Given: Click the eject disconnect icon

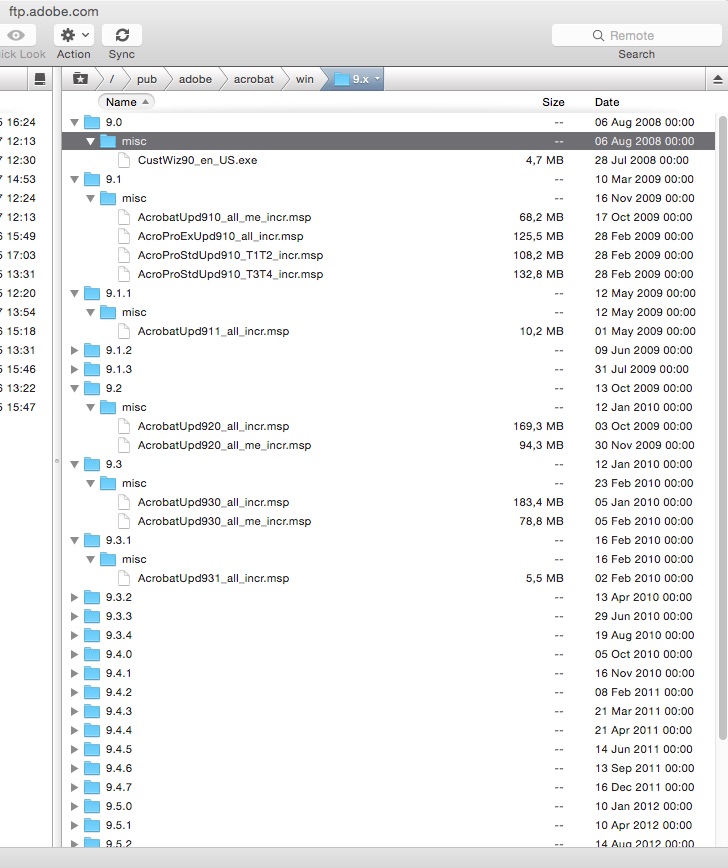Looking at the screenshot, I should coord(717,80).
